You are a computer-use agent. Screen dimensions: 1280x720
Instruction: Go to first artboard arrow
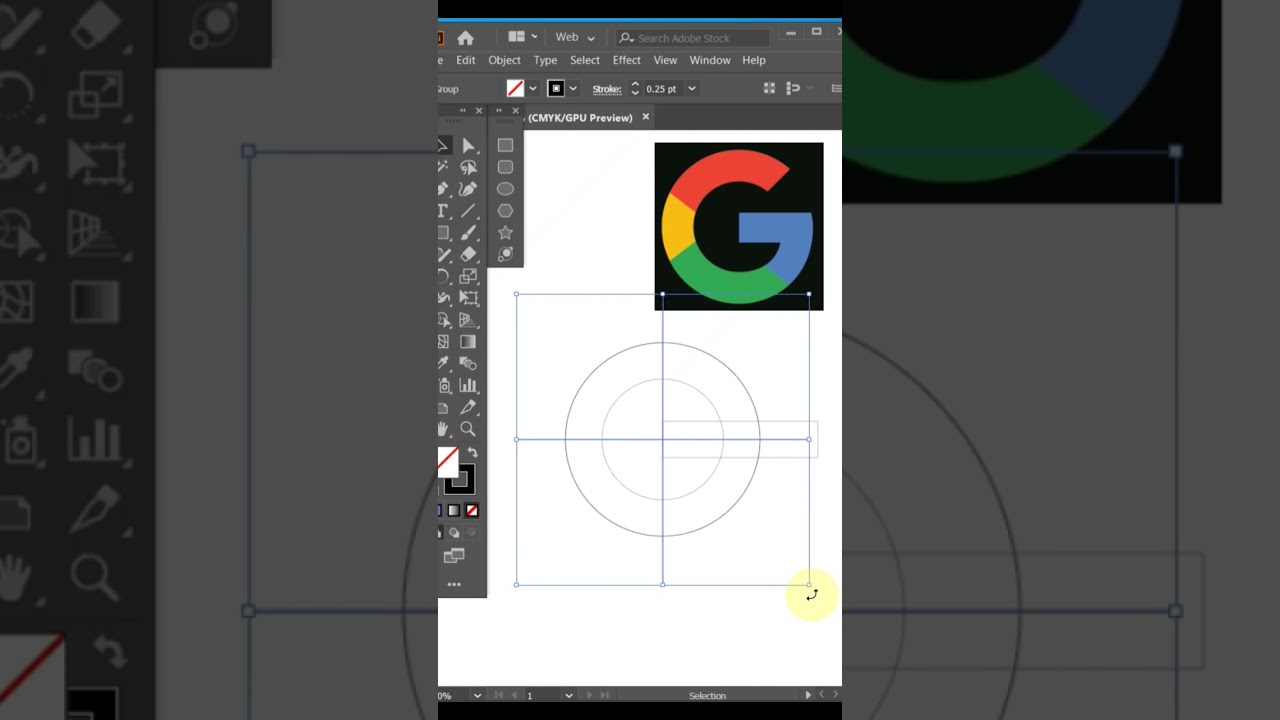click(498, 695)
